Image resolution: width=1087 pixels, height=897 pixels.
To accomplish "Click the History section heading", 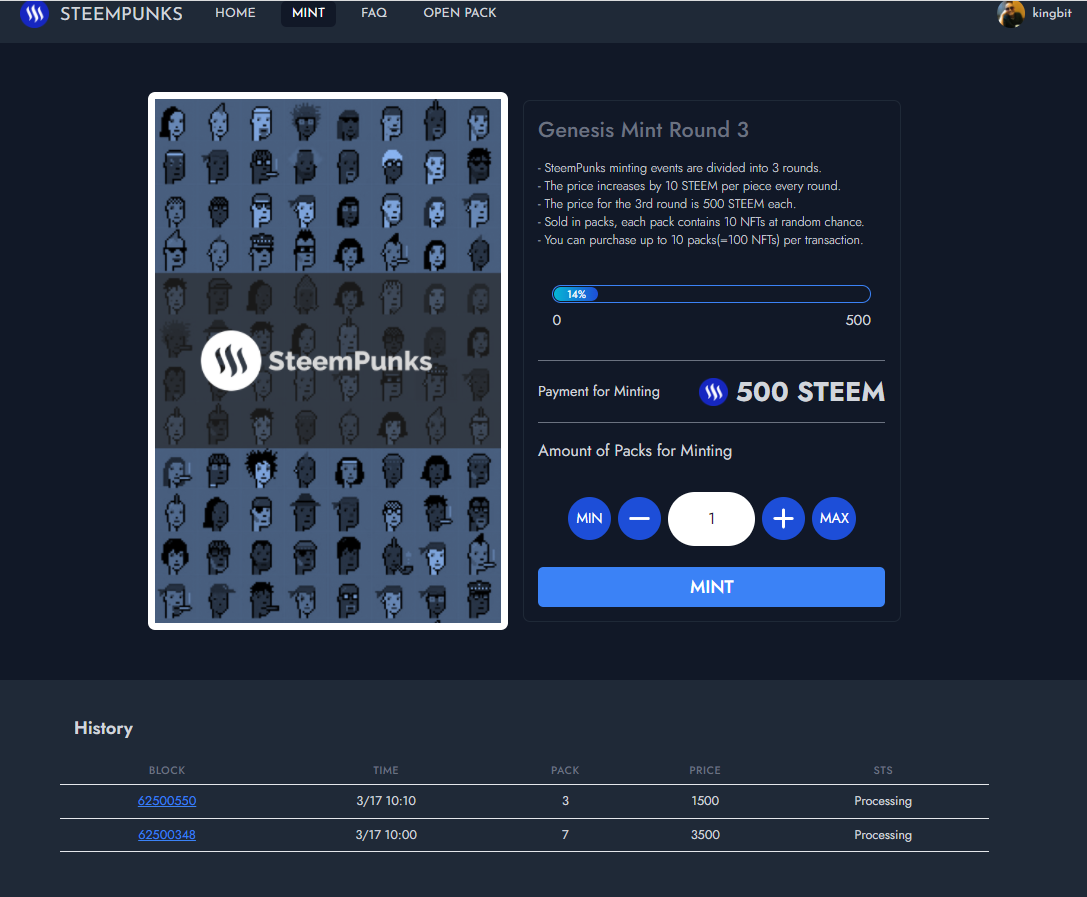I will pyautogui.click(x=103, y=729).
